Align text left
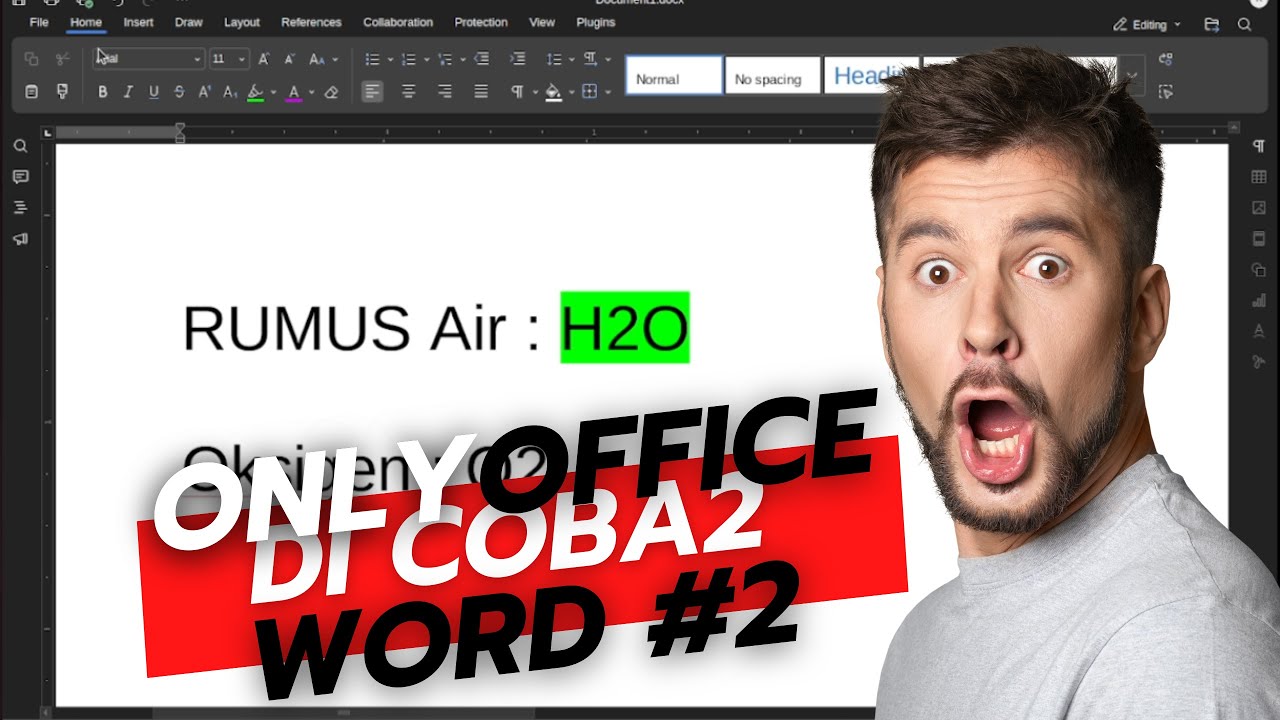This screenshot has height=720, width=1280. pos(372,92)
